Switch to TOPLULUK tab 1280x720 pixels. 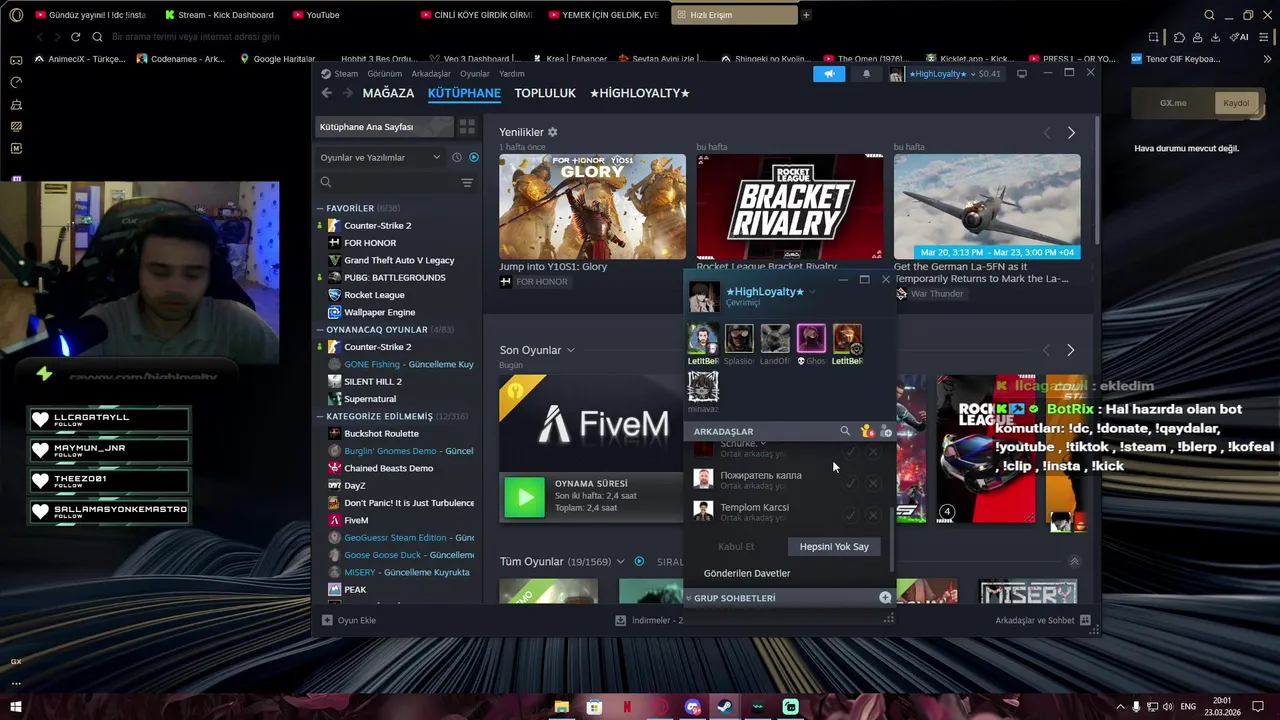pyautogui.click(x=545, y=93)
